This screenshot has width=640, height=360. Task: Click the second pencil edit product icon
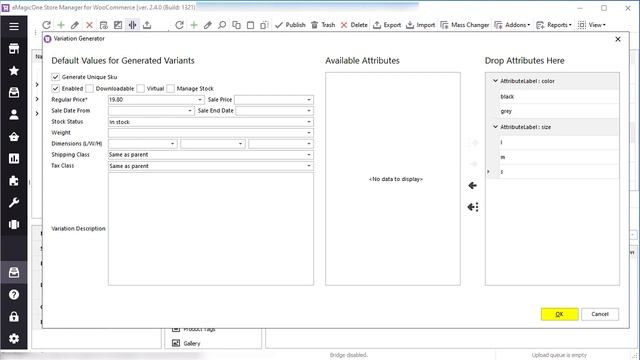point(208,25)
